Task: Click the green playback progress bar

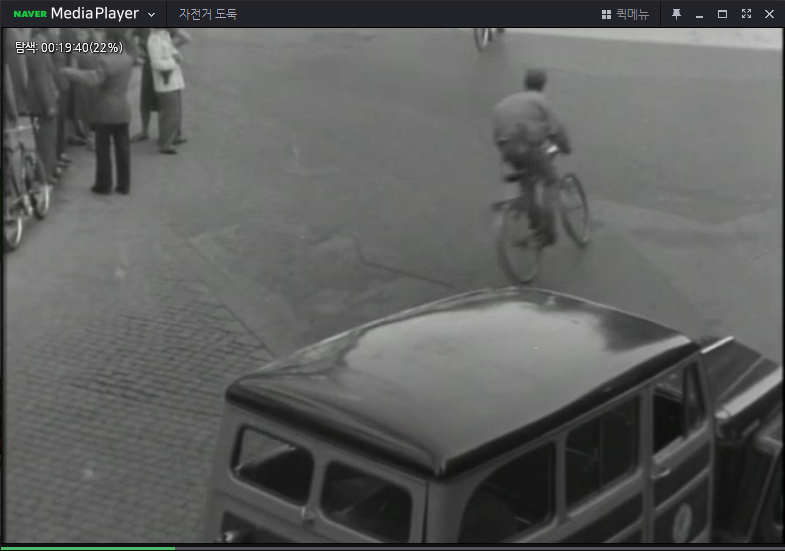Action: [88, 548]
